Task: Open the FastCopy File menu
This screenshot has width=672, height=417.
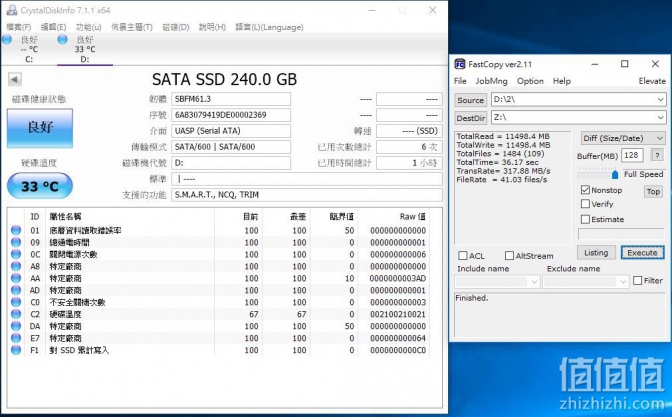Action: pos(460,81)
